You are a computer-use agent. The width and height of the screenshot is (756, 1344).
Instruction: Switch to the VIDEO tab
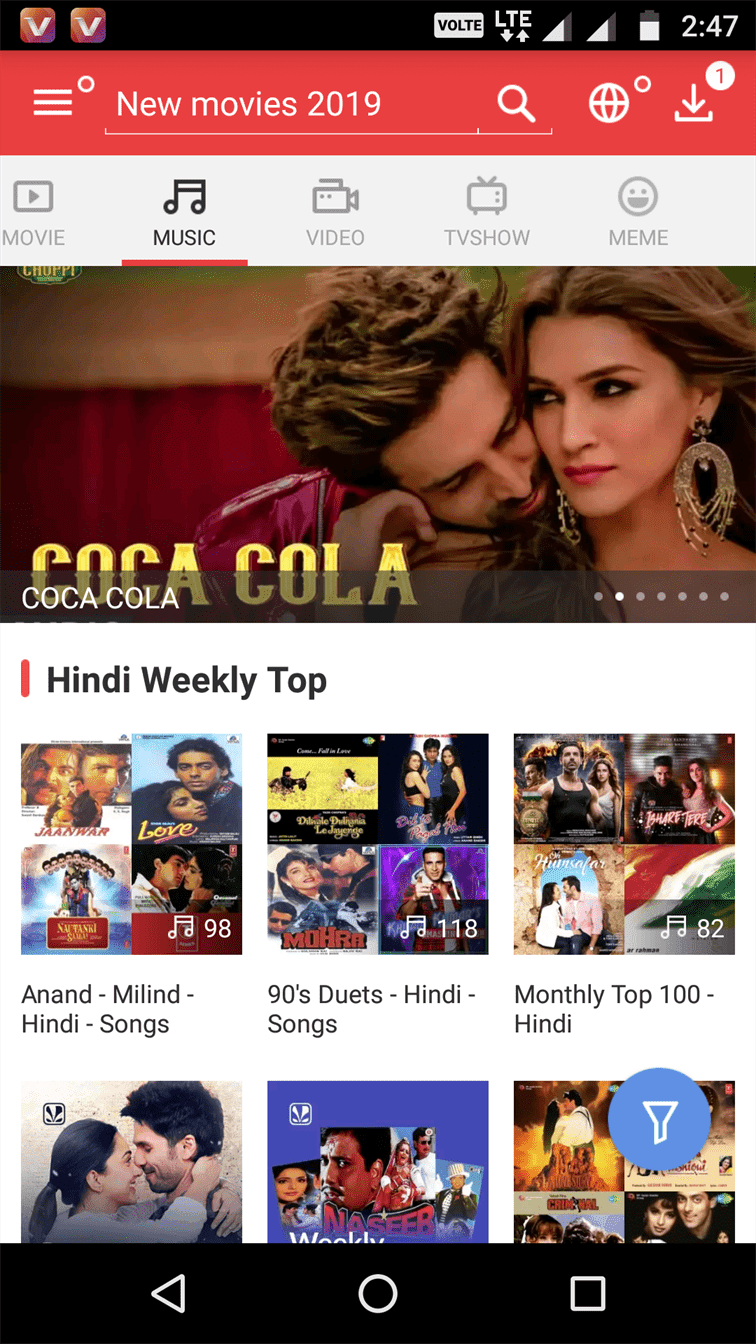point(335,212)
